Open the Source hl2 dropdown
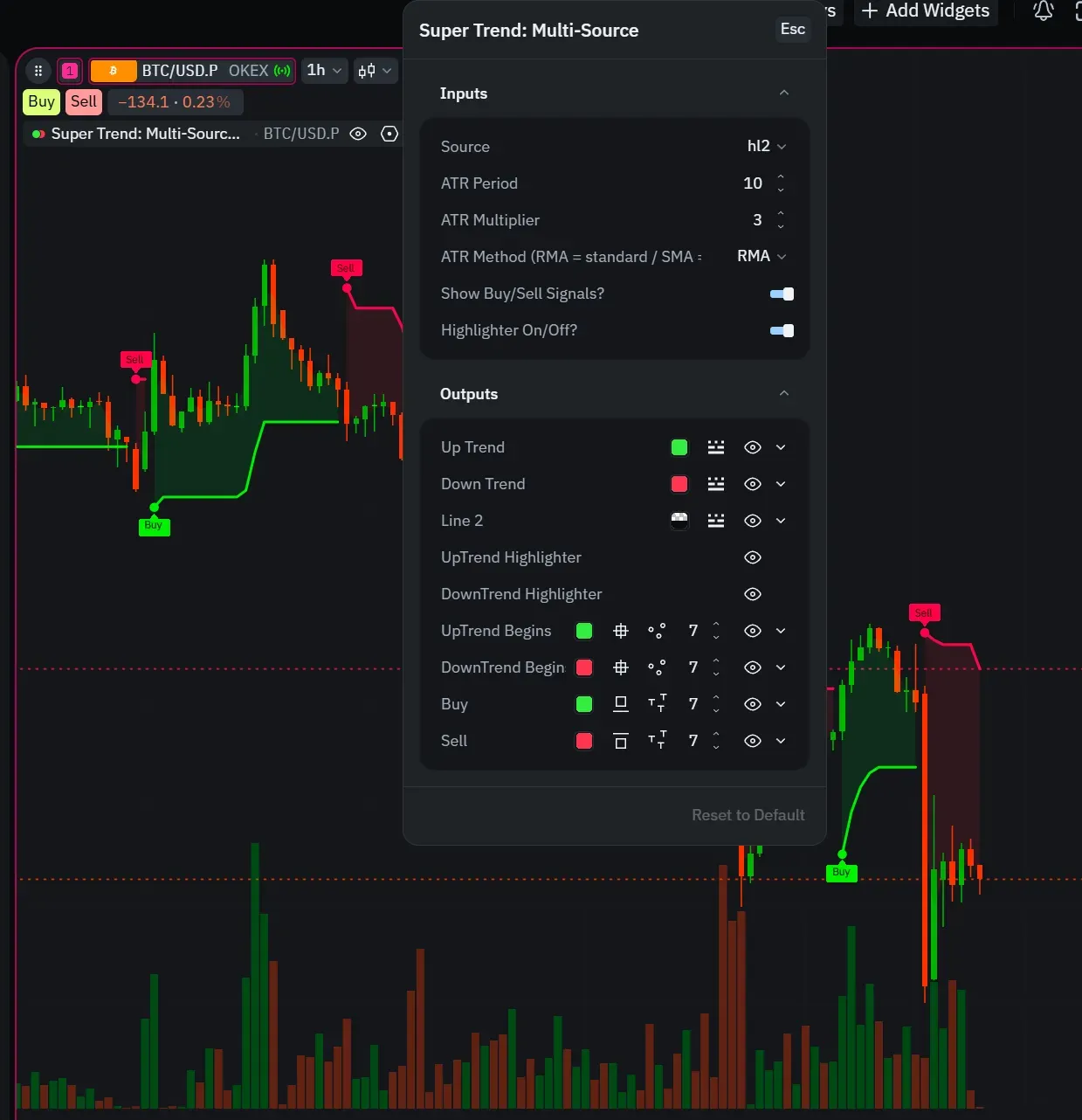 coord(767,146)
